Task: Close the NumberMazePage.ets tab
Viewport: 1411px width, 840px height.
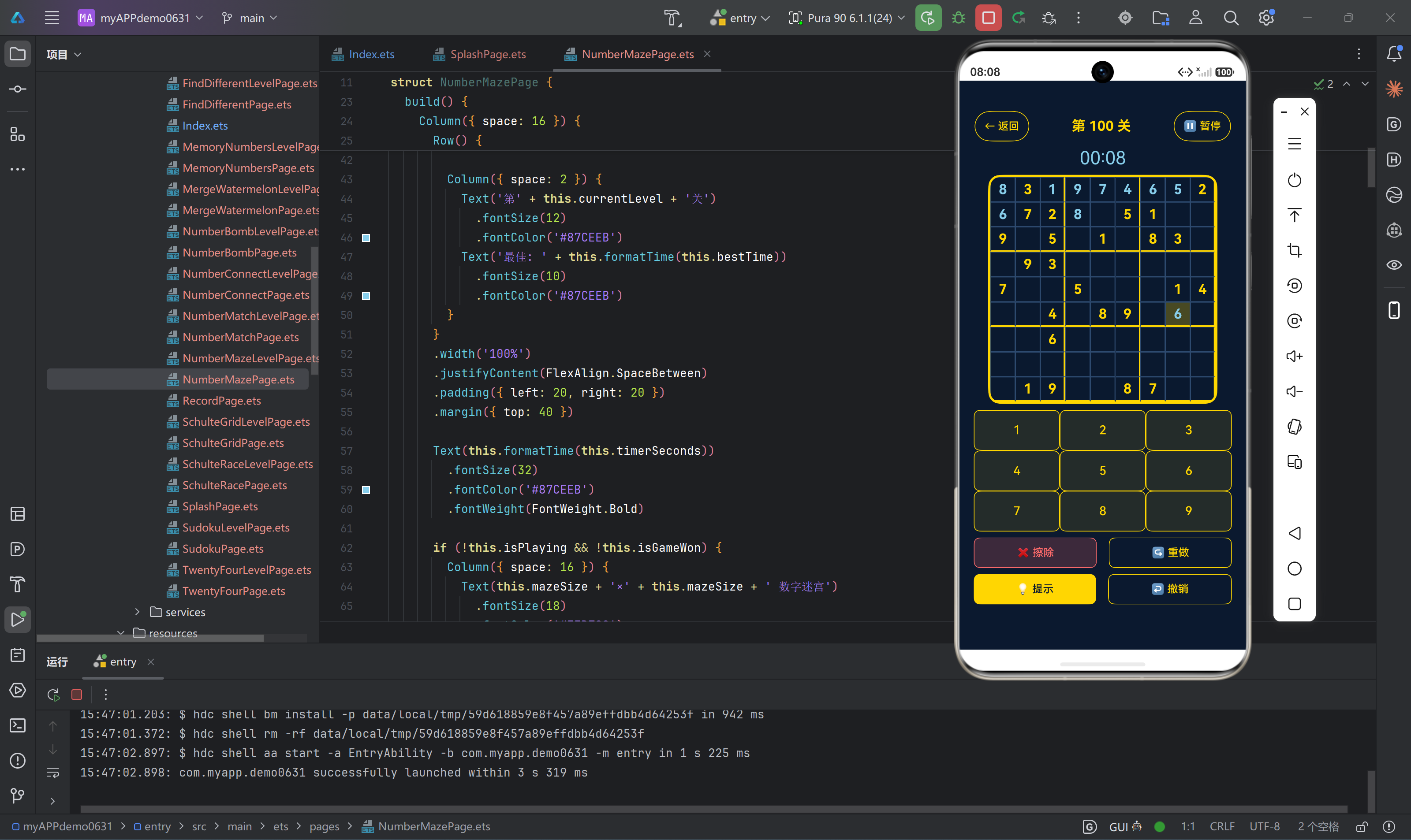Action: point(707,54)
